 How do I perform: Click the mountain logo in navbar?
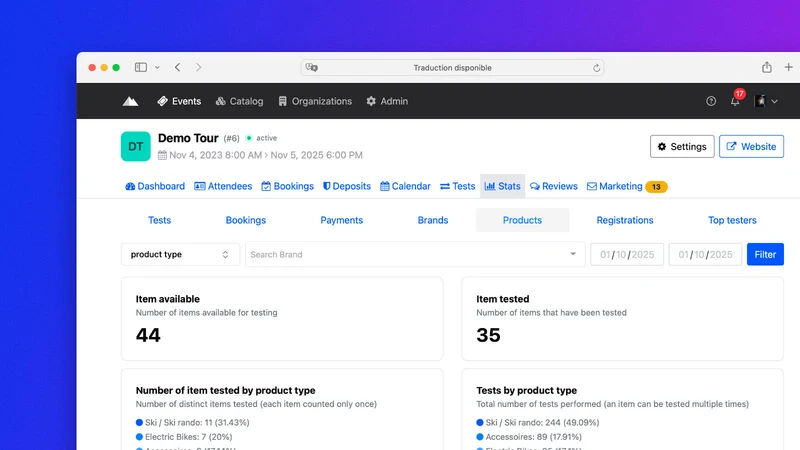[130, 101]
